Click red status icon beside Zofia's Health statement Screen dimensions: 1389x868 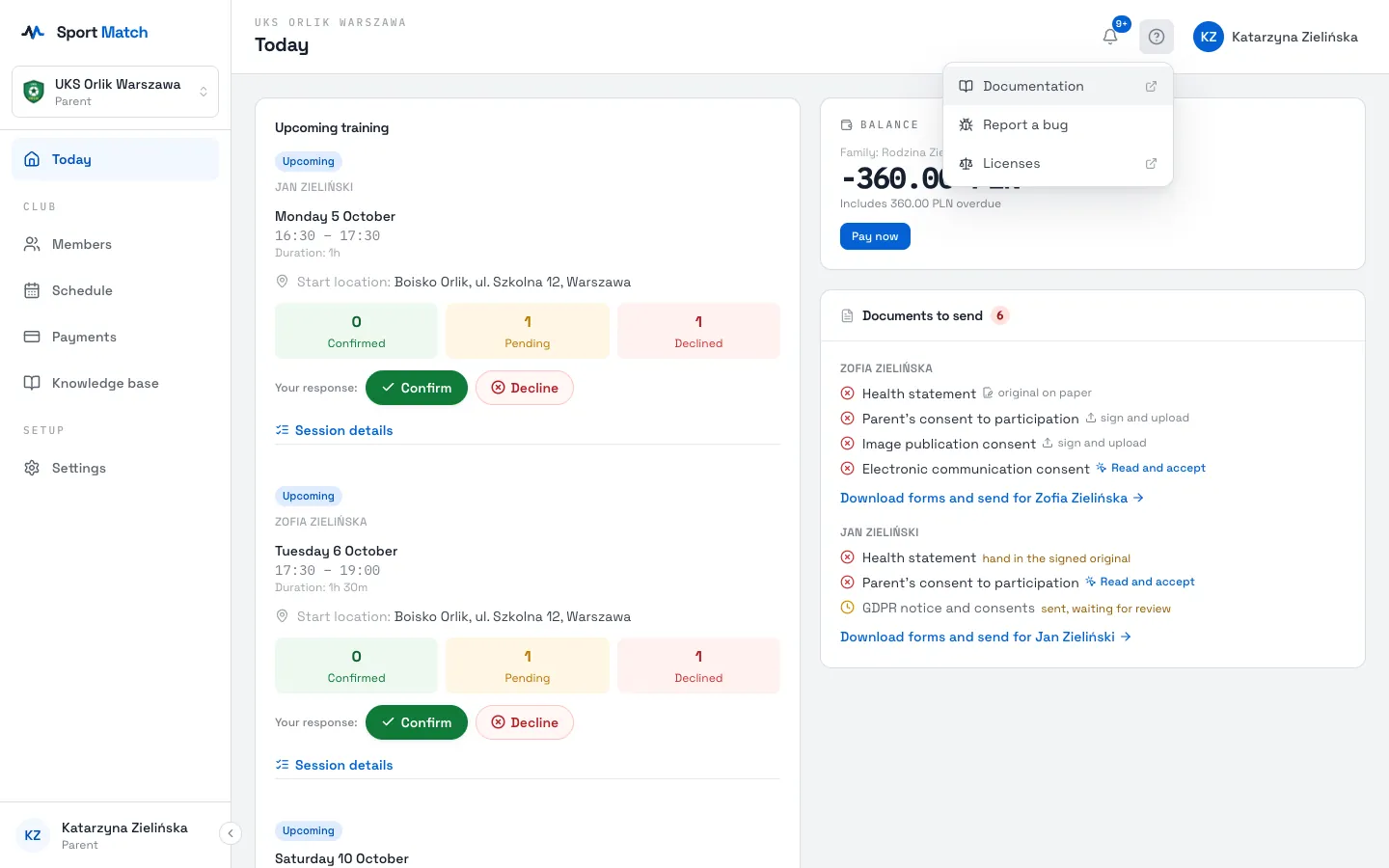pyautogui.click(x=847, y=393)
